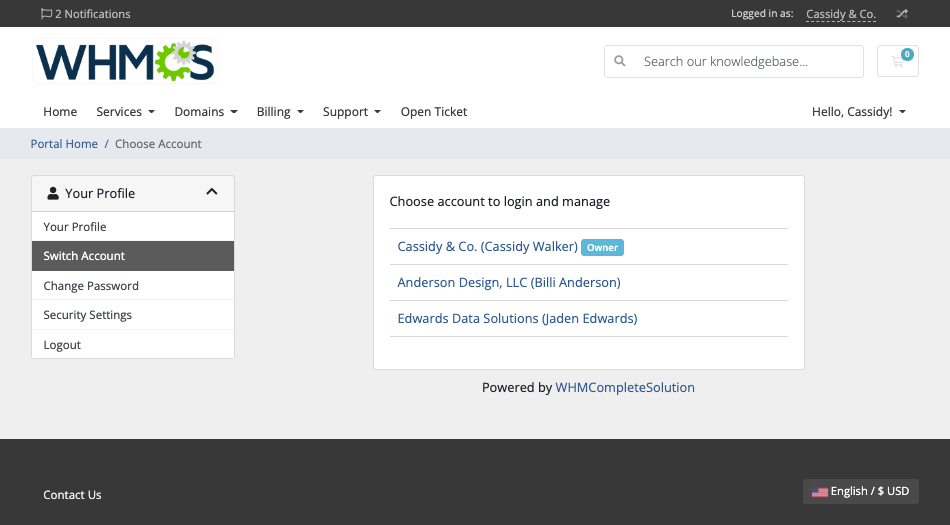Expand the Services dropdown menu

point(125,111)
